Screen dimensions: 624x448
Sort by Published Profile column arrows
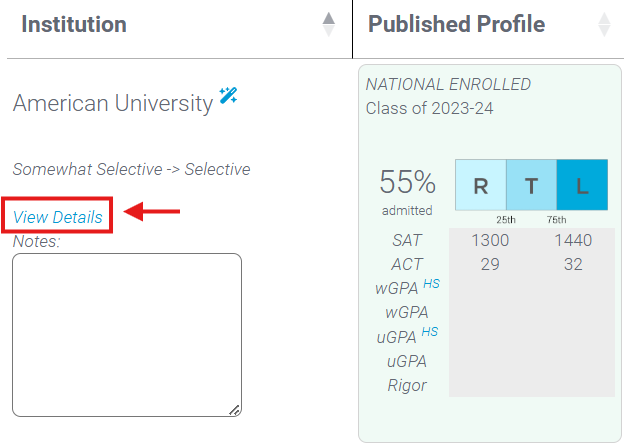(x=604, y=25)
